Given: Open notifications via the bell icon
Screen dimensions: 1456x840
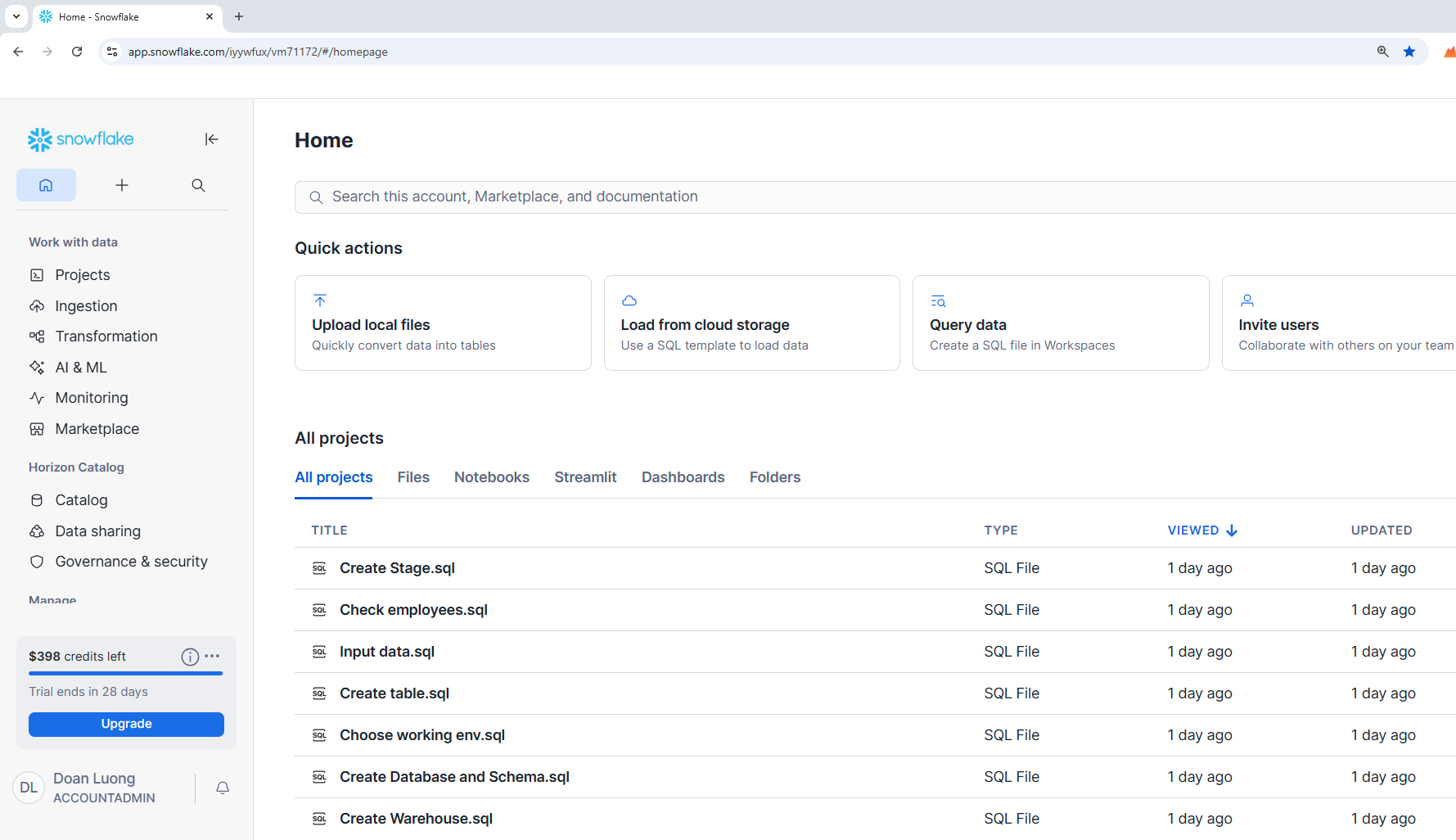Looking at the screenshot, I should click(222, 788).
